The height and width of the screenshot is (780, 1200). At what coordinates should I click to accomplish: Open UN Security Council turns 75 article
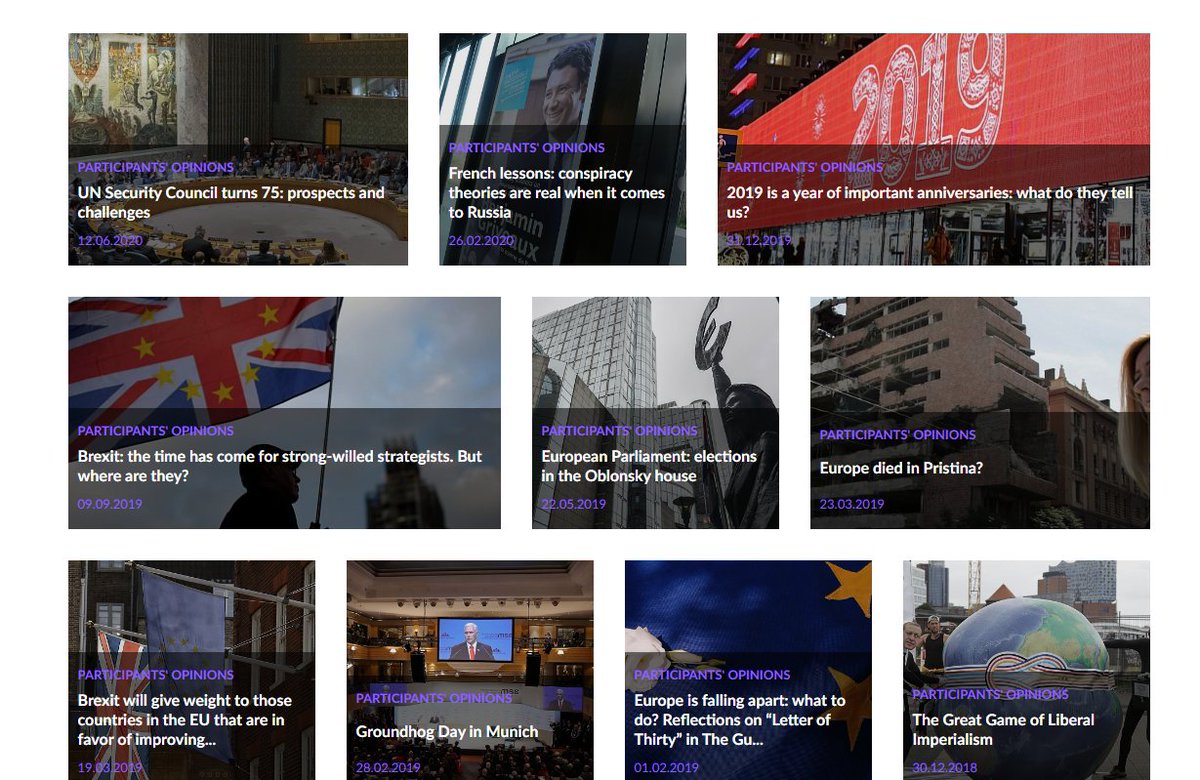pyautogui.click(x=231, y=203)
